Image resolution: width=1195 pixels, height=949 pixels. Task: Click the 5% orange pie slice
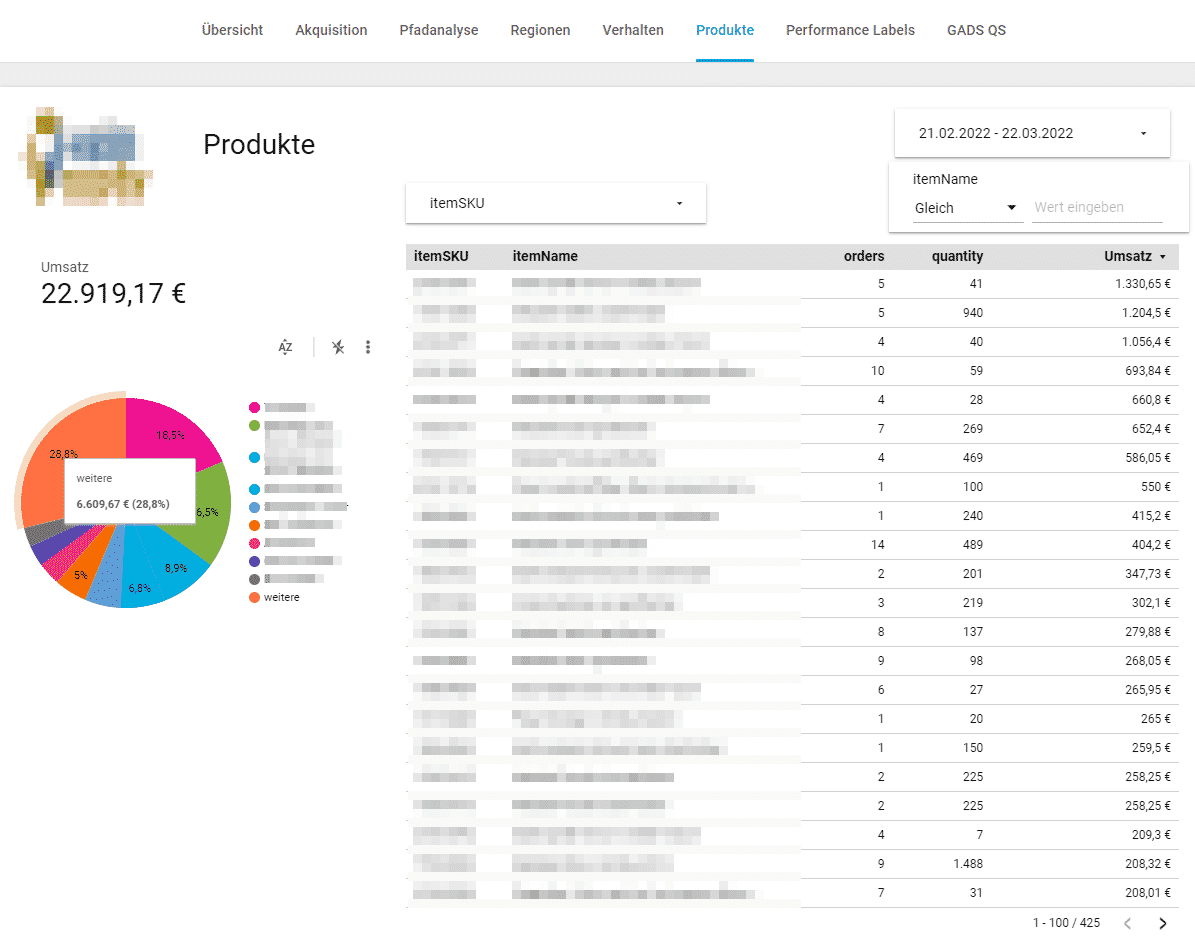point(79,573)
